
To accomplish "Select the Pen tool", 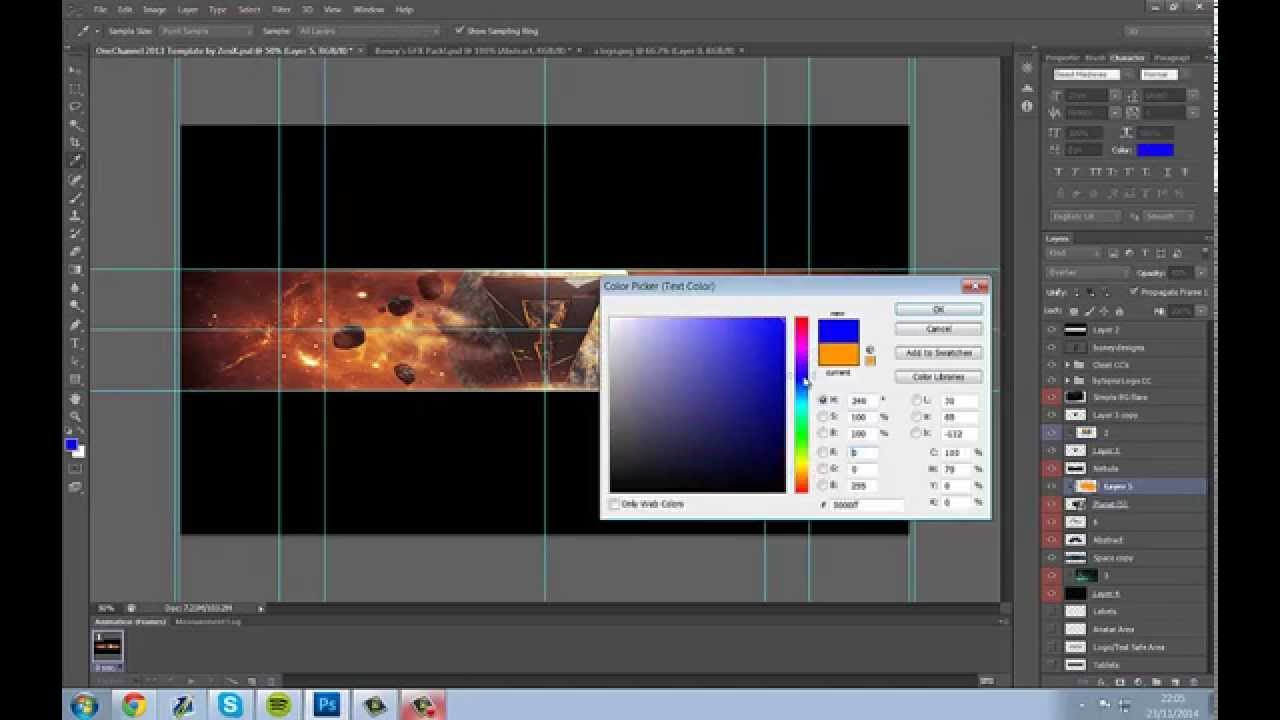I will pyautogui.click(x=75, y=325).
